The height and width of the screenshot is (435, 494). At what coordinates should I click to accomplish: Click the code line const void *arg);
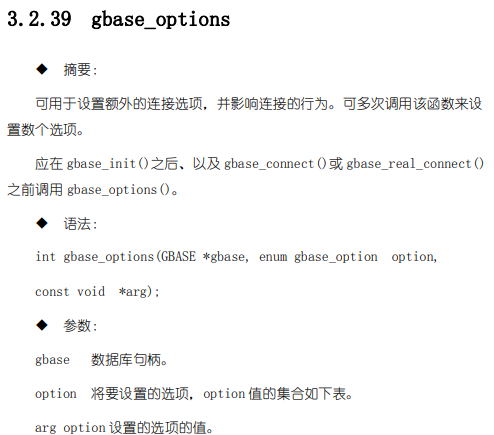97,292
